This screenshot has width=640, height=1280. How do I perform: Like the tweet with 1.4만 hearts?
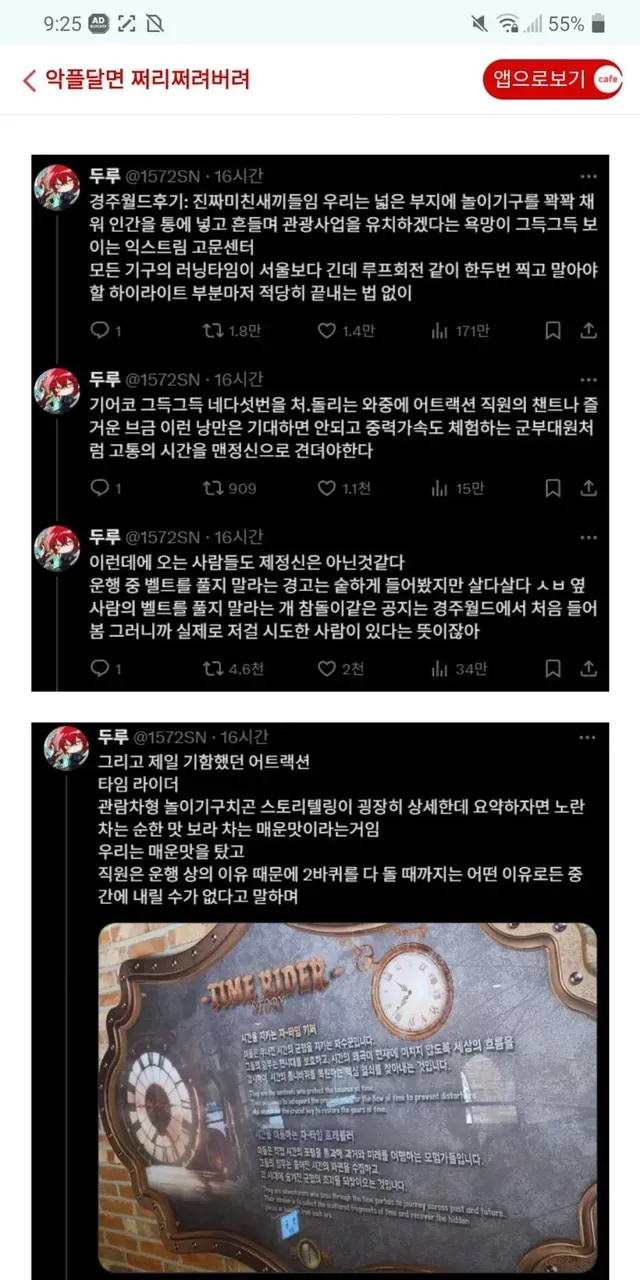[327, 330]
